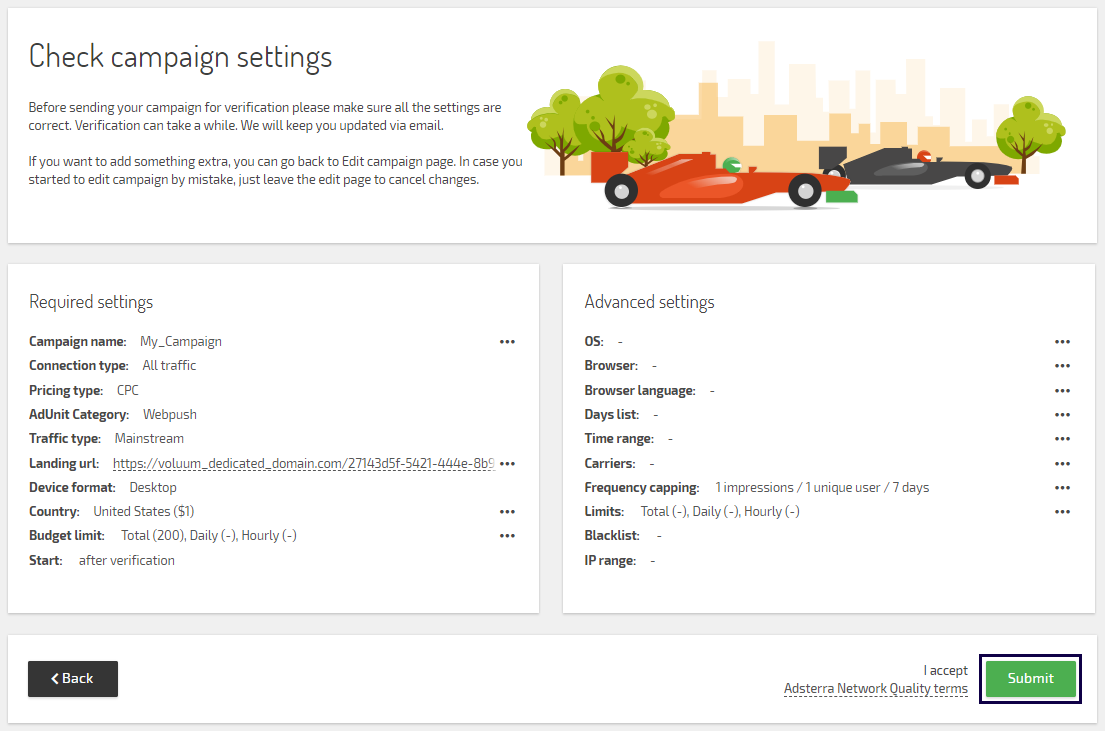Click the My_Campaign name value
Screen dimensions: 1105x731
pos(181,342)
